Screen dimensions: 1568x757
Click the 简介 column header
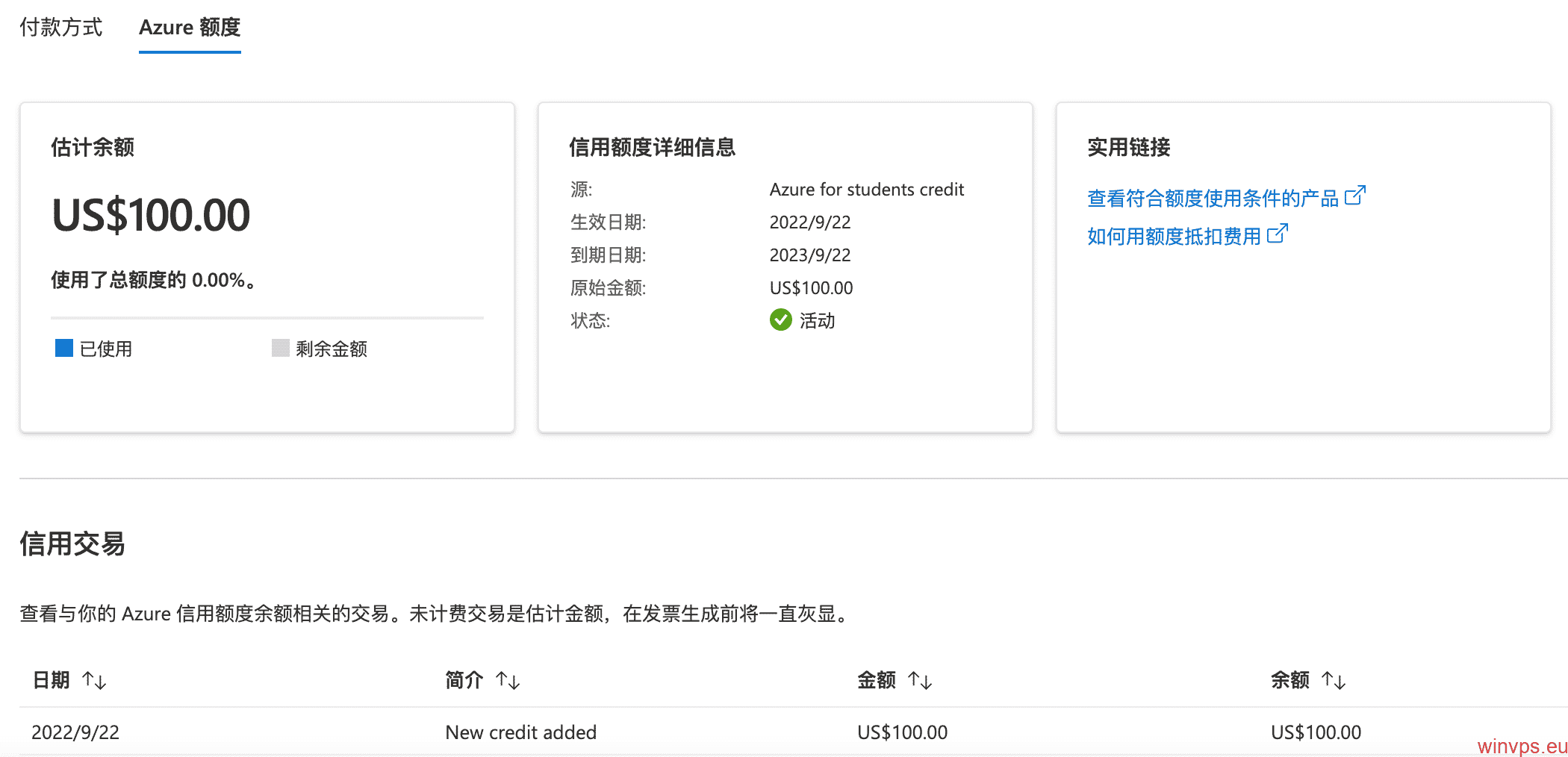(464, 680)
